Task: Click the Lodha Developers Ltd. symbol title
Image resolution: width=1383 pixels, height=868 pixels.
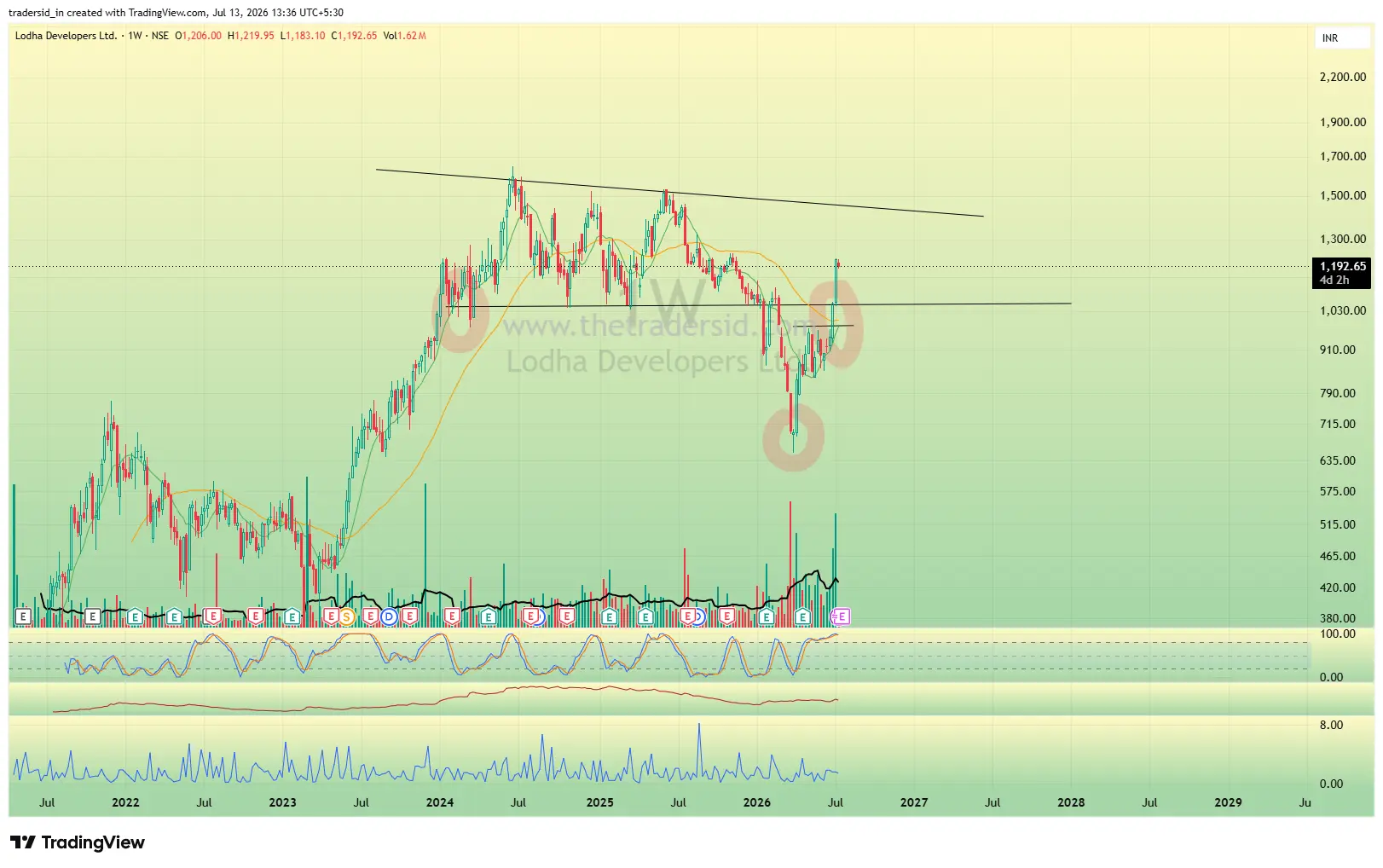Action: pyautogui.click(x=66, y=36)
